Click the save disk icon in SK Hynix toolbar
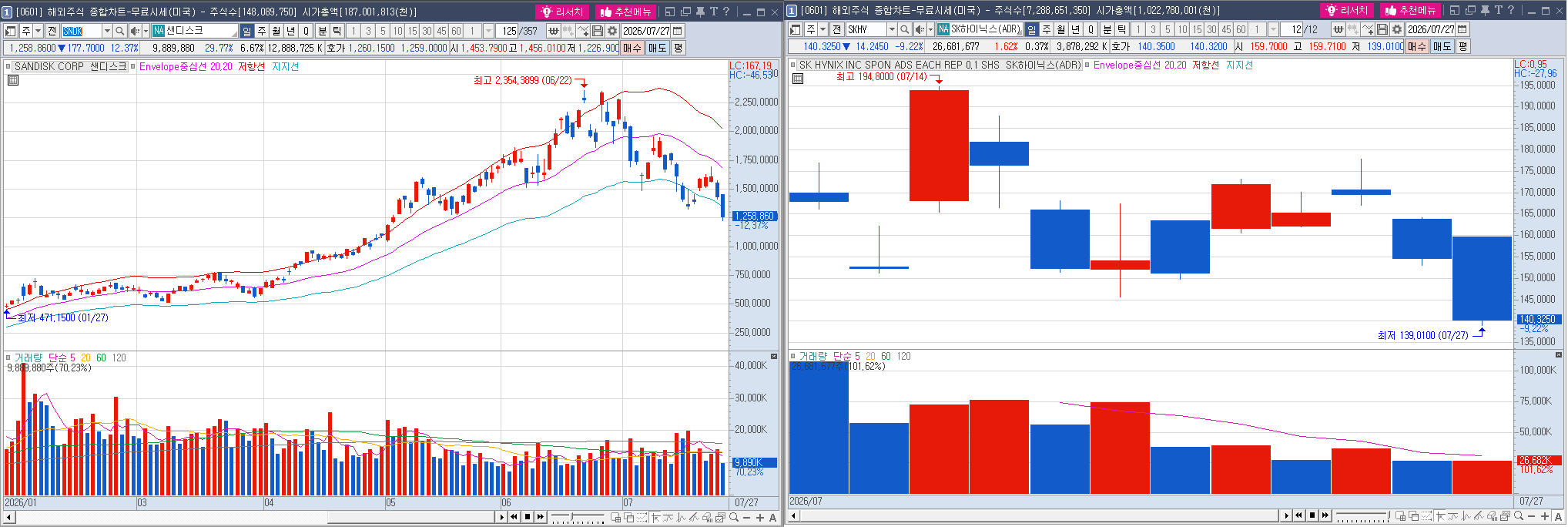The width and height of the screenshot is (1568, 527). (x=1382, y=29)
